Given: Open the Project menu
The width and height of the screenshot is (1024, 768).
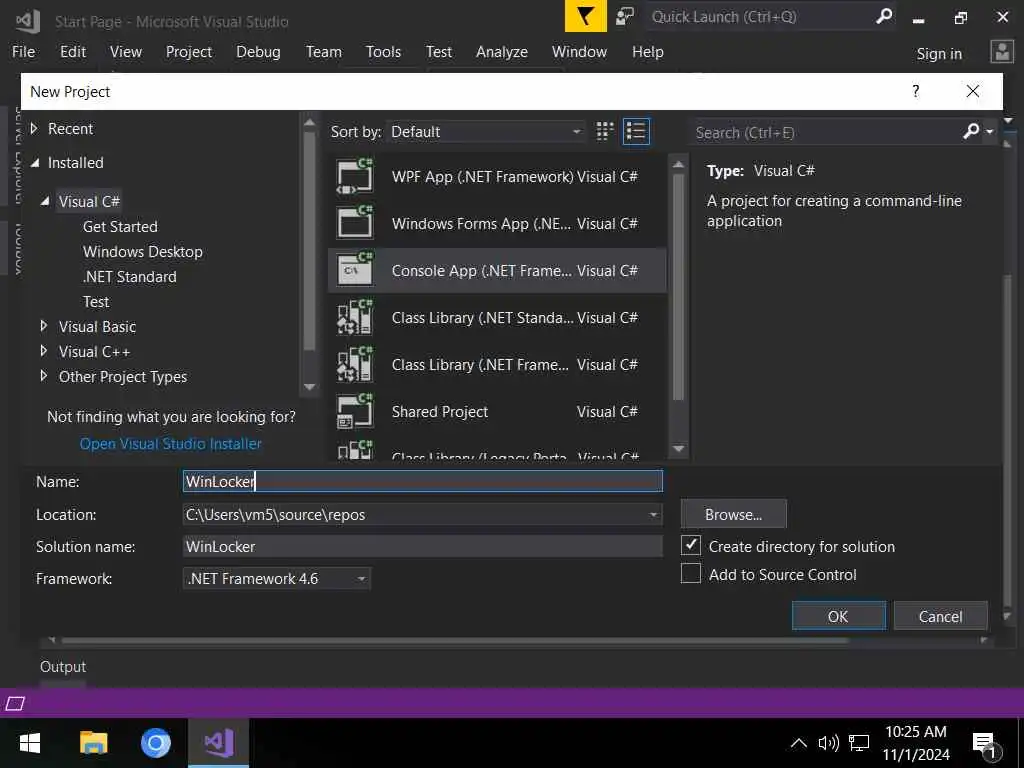Looking at the screenshot, I should click(x=189, y=52).
